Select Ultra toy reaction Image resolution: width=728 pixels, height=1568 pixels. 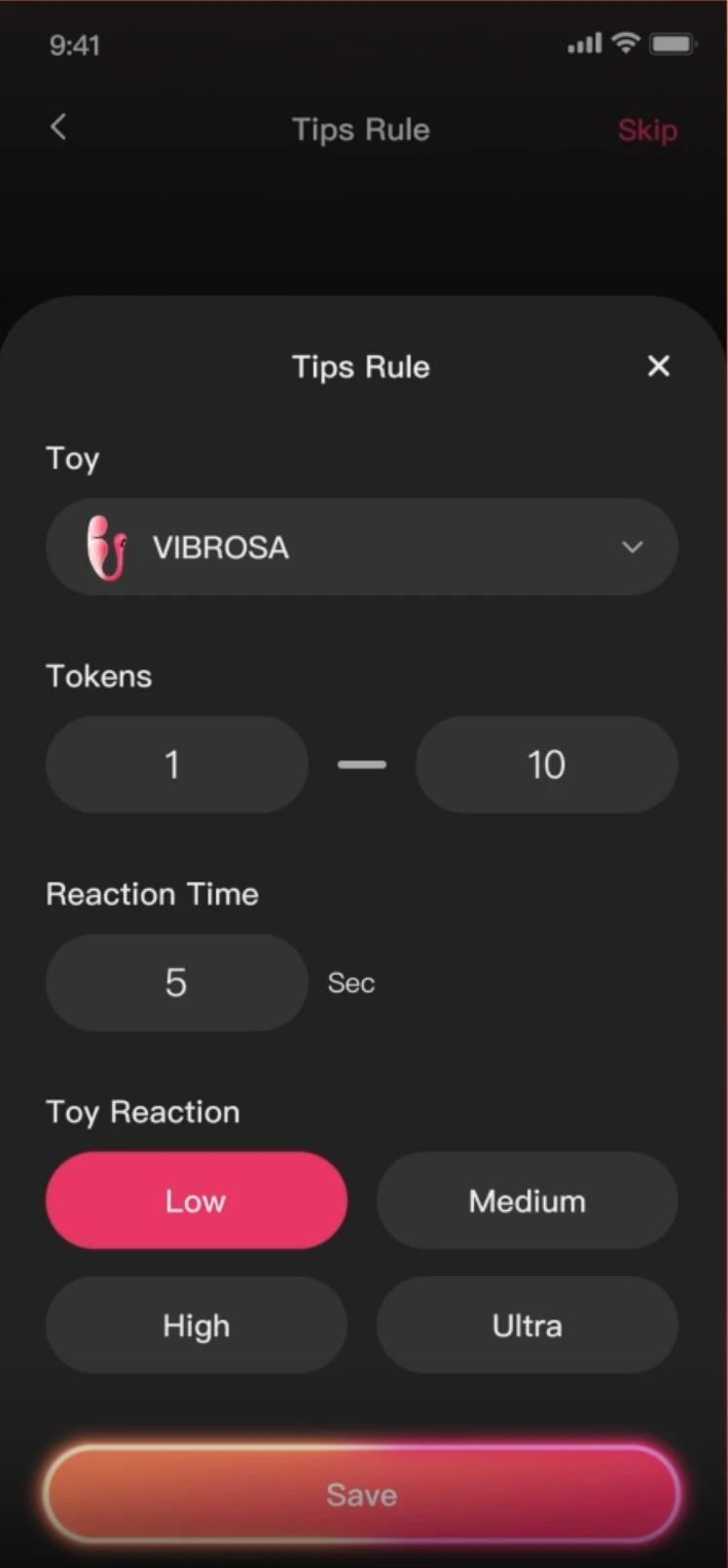click(528, 1326)
